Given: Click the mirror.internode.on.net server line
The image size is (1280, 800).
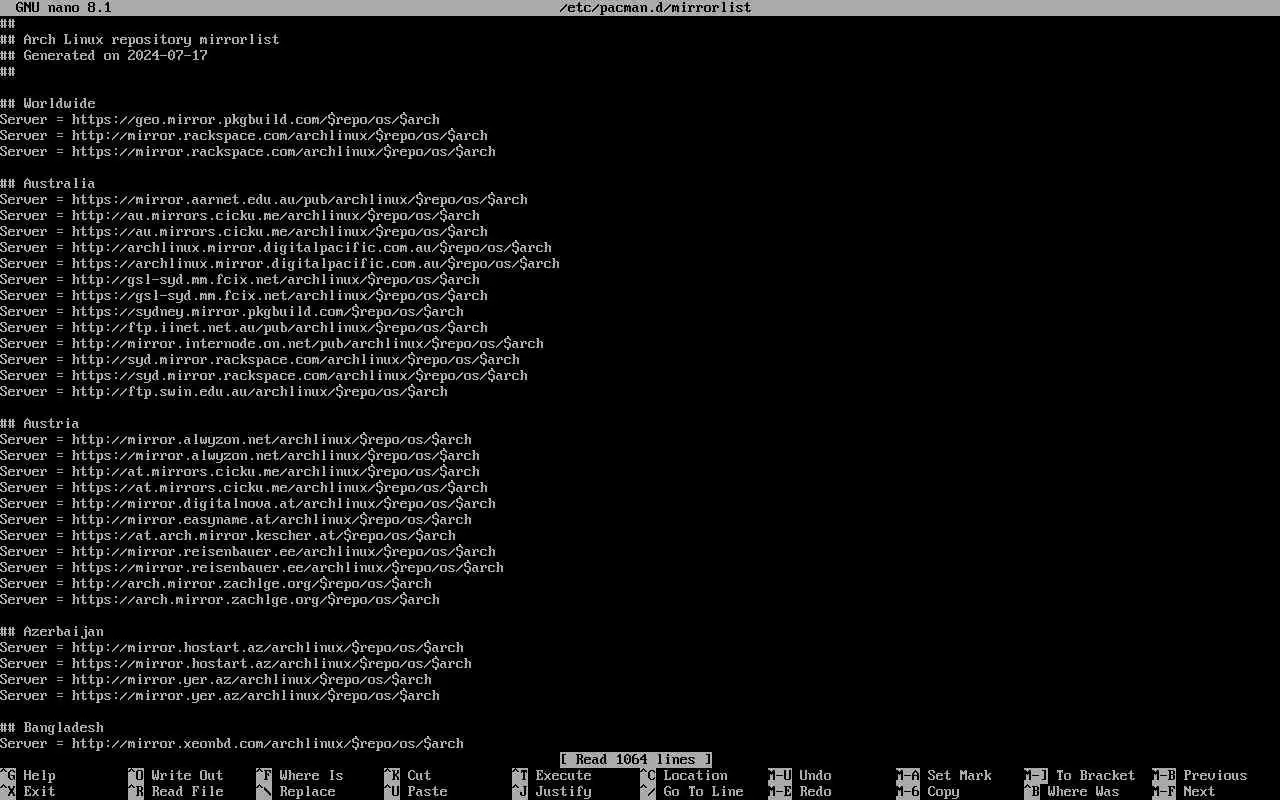Looking at the screenshot, I should [272, 343].
